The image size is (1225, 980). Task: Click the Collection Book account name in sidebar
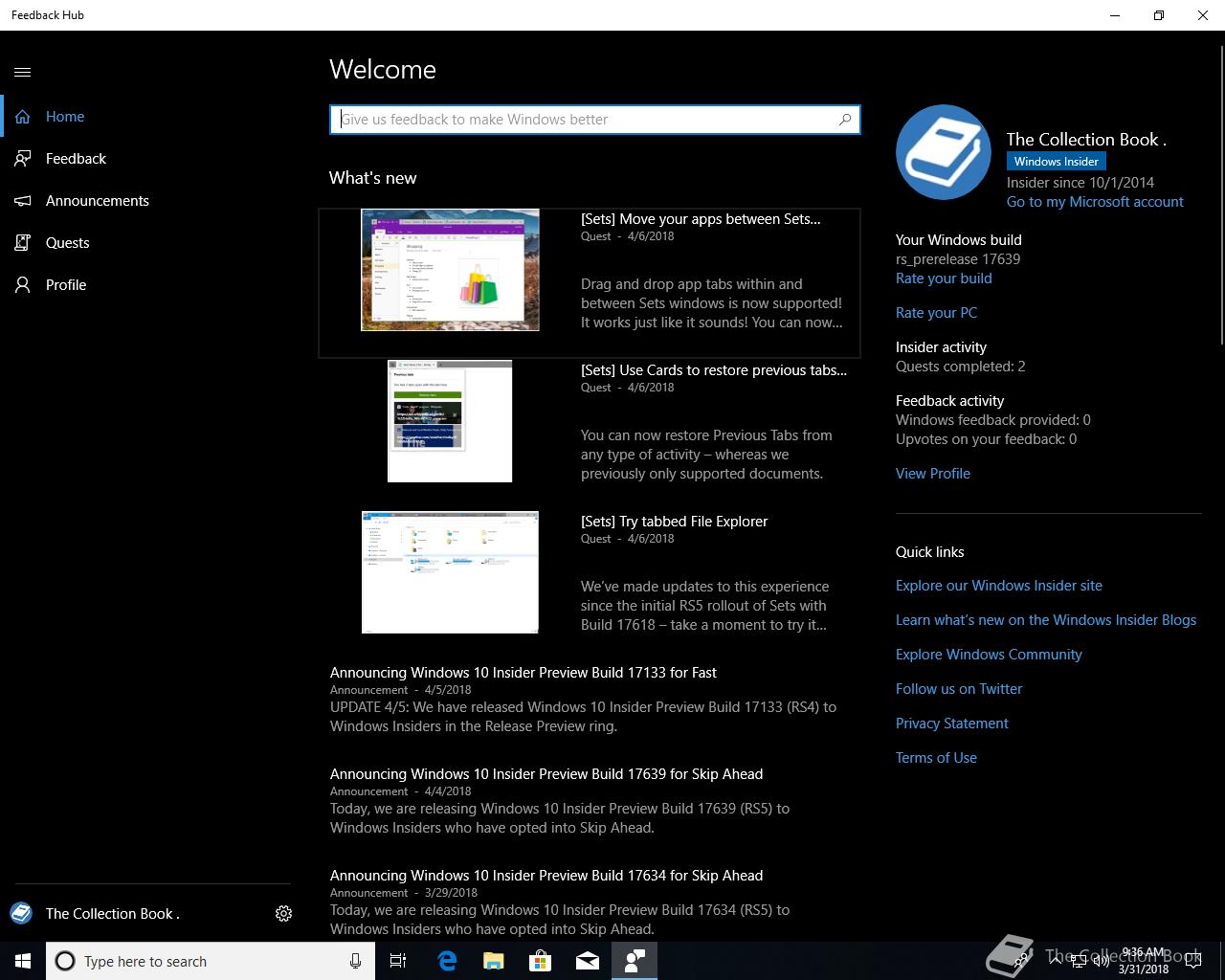click(x=113, y=914)
